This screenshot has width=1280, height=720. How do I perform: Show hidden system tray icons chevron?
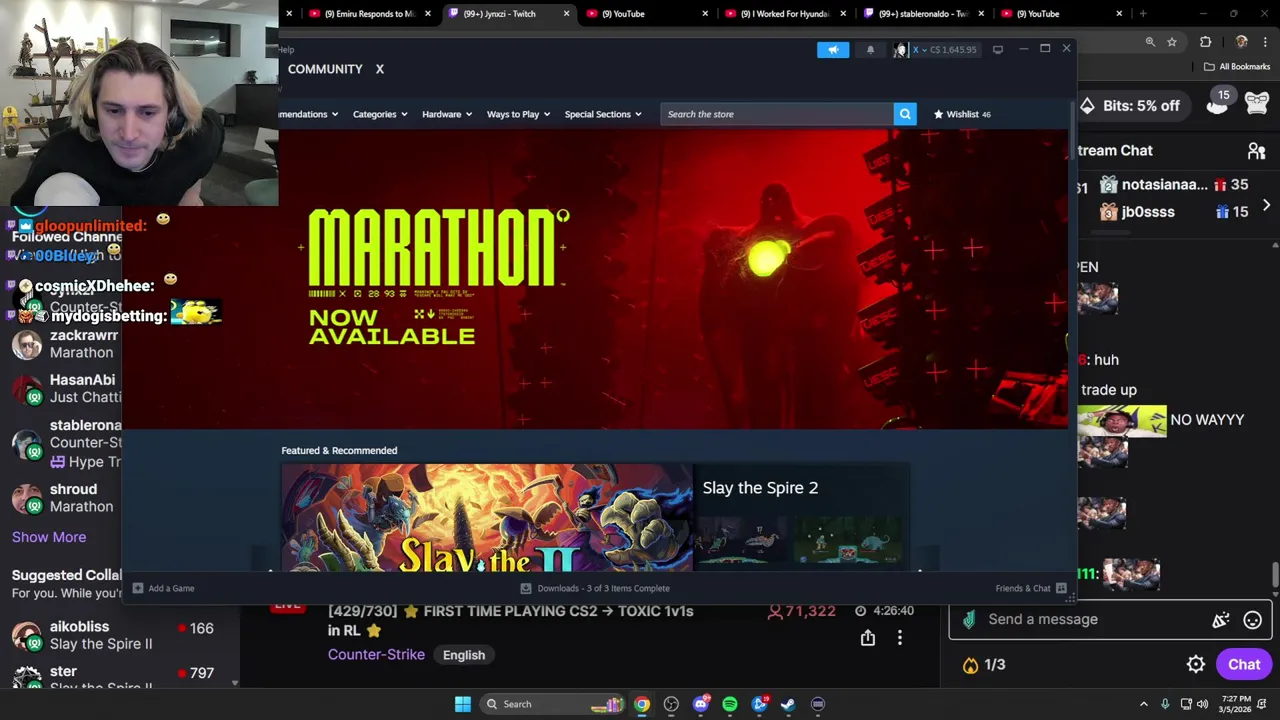(1143, 704)
